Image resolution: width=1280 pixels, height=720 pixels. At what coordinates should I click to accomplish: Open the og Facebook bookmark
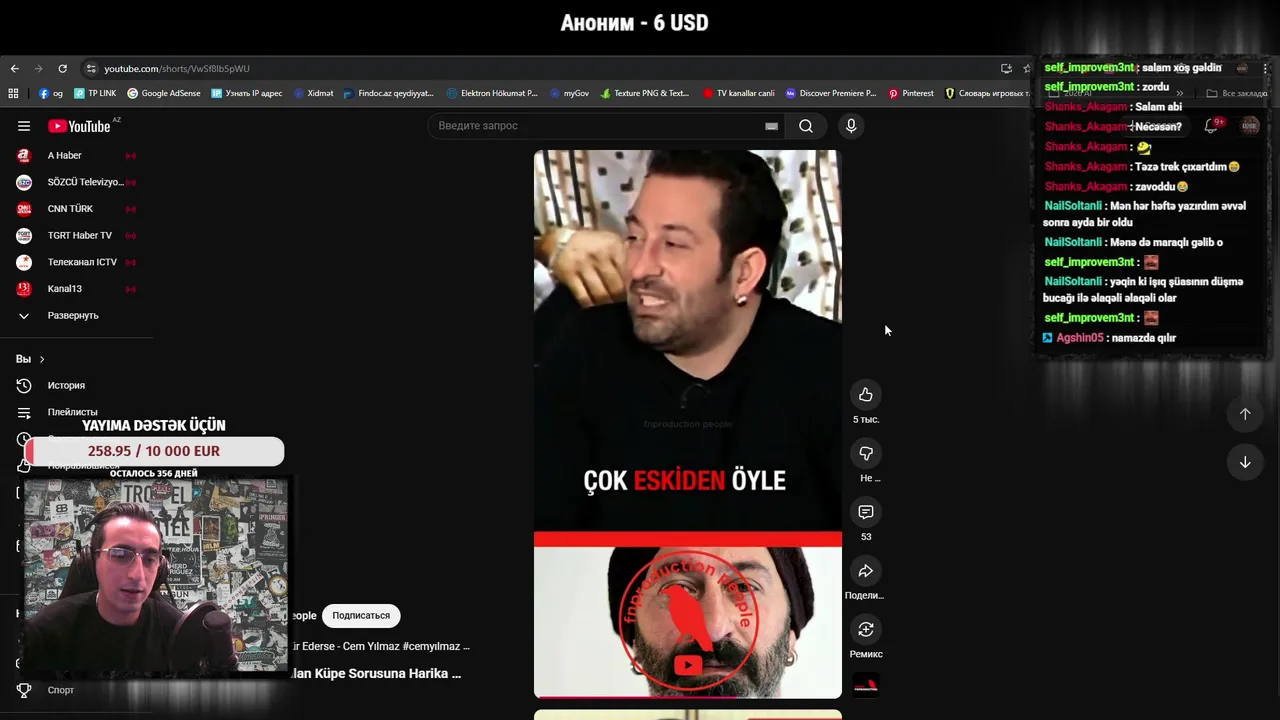point(51,93)
